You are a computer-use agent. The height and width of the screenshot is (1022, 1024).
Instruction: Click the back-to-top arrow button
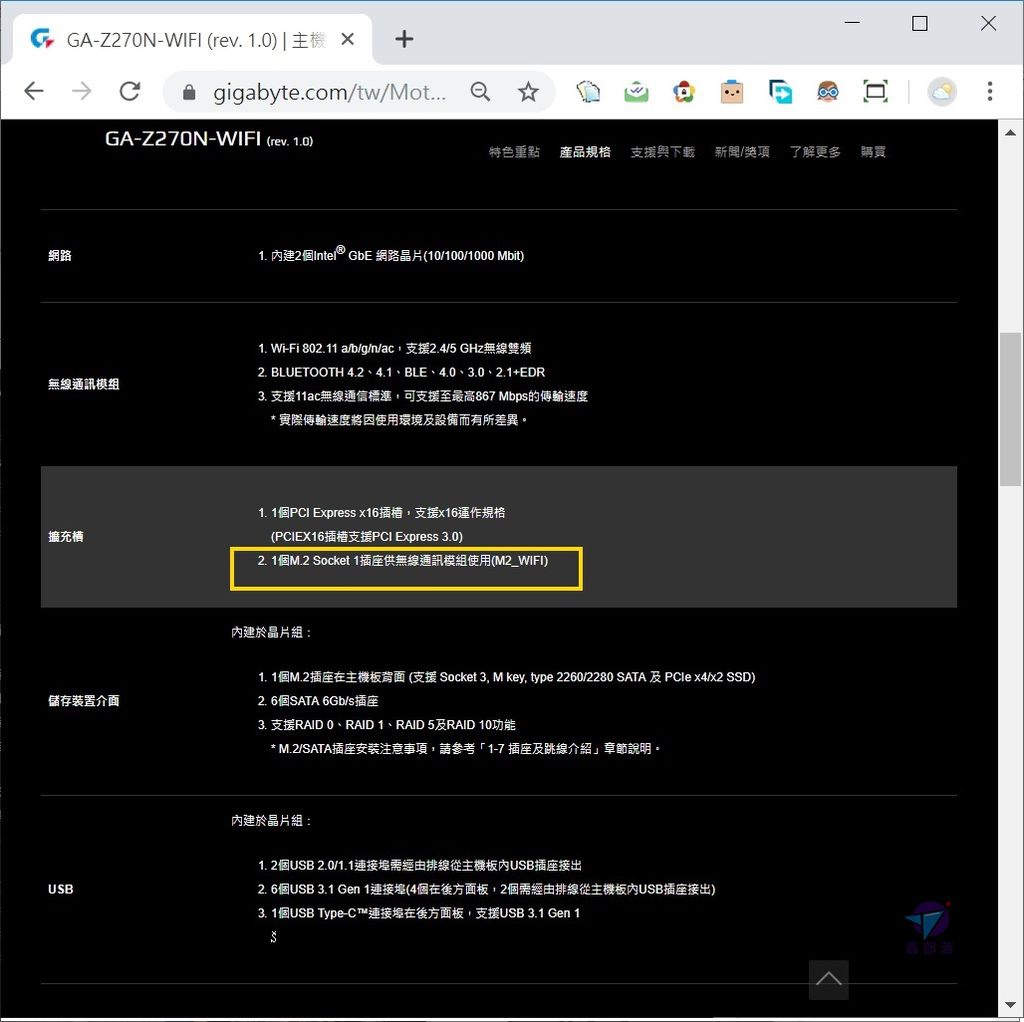pos(828,979)
